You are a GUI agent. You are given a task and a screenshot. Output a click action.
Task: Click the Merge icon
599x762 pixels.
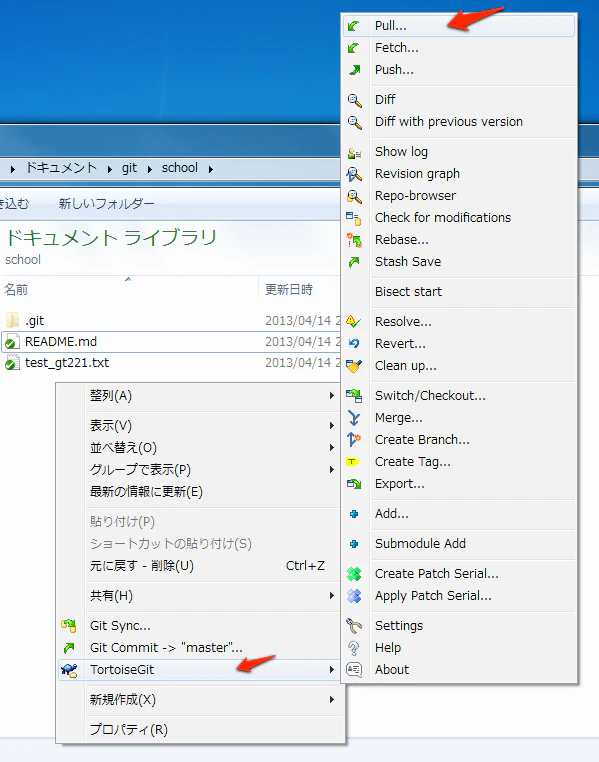pos(354,418)
